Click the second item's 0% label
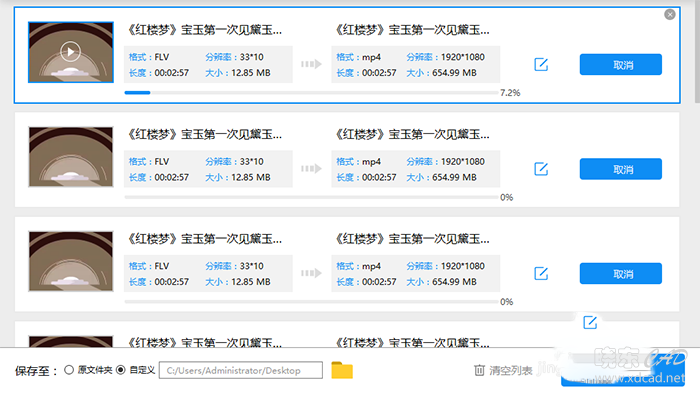 pyautogui.click(x=507, y=197)
